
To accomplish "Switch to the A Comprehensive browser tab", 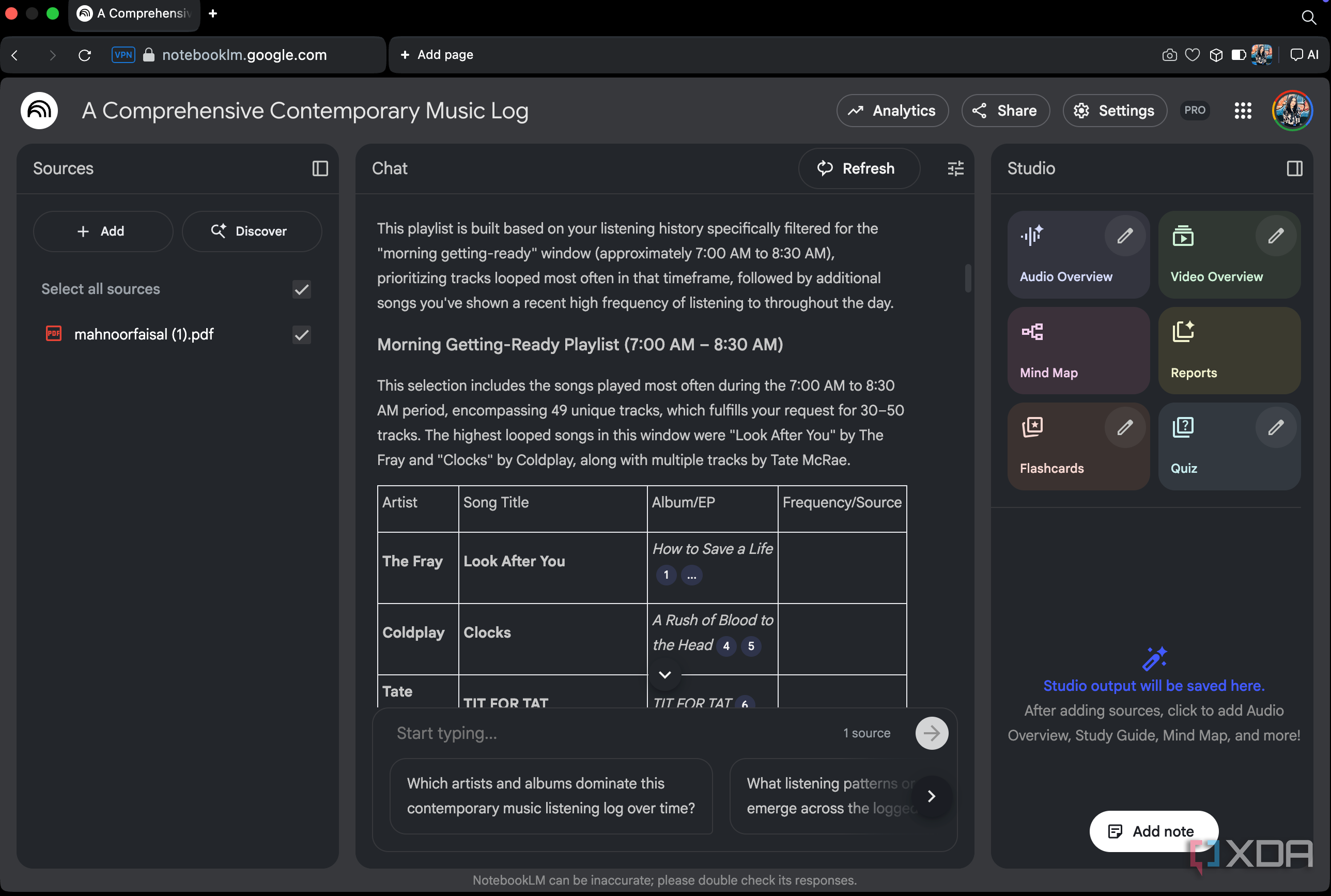I will pyautogui.click(x=134, y=14).
